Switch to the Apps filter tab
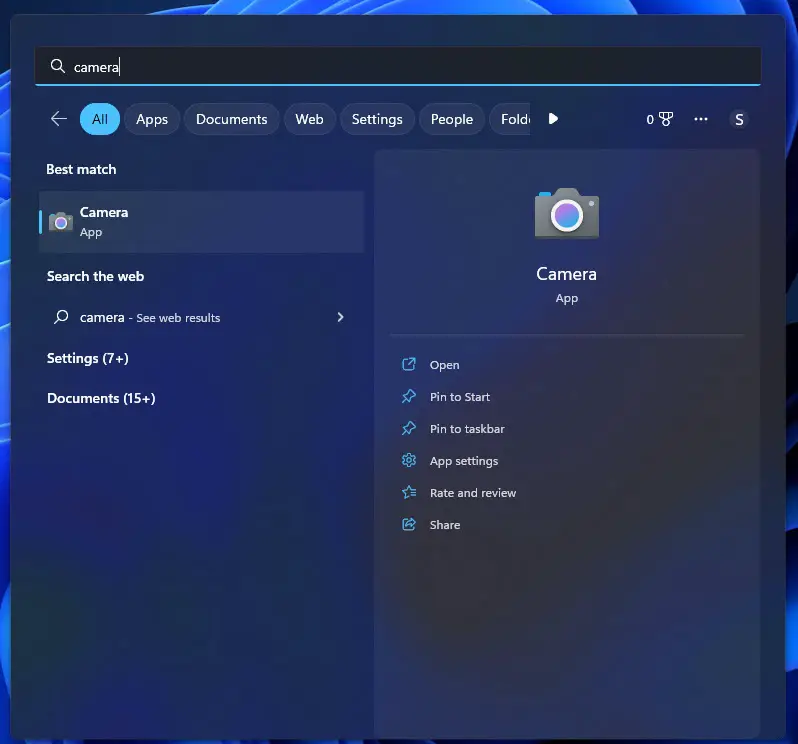This screenshot has width=798, height=744. [152, 119]
